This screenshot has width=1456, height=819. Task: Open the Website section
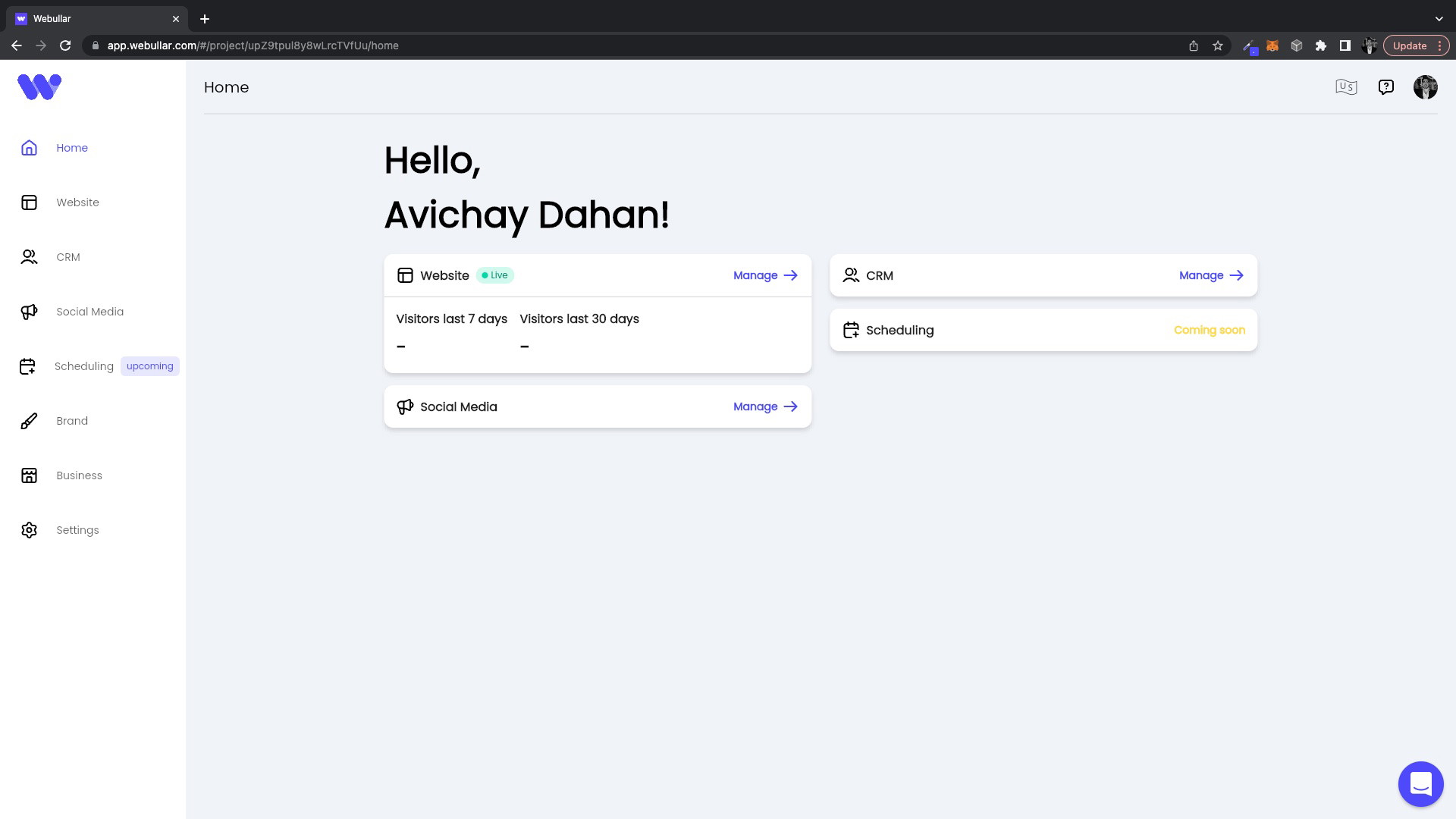(77, 202)
